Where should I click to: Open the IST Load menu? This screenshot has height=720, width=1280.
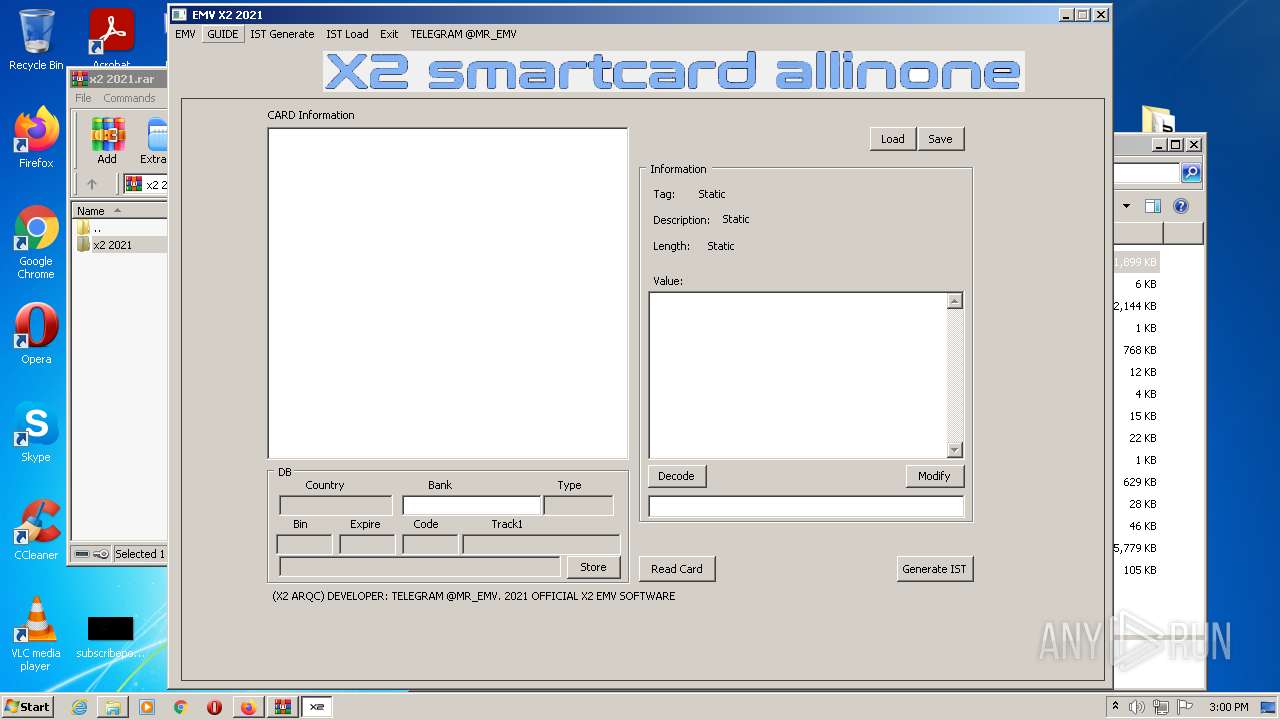[347, 34]
